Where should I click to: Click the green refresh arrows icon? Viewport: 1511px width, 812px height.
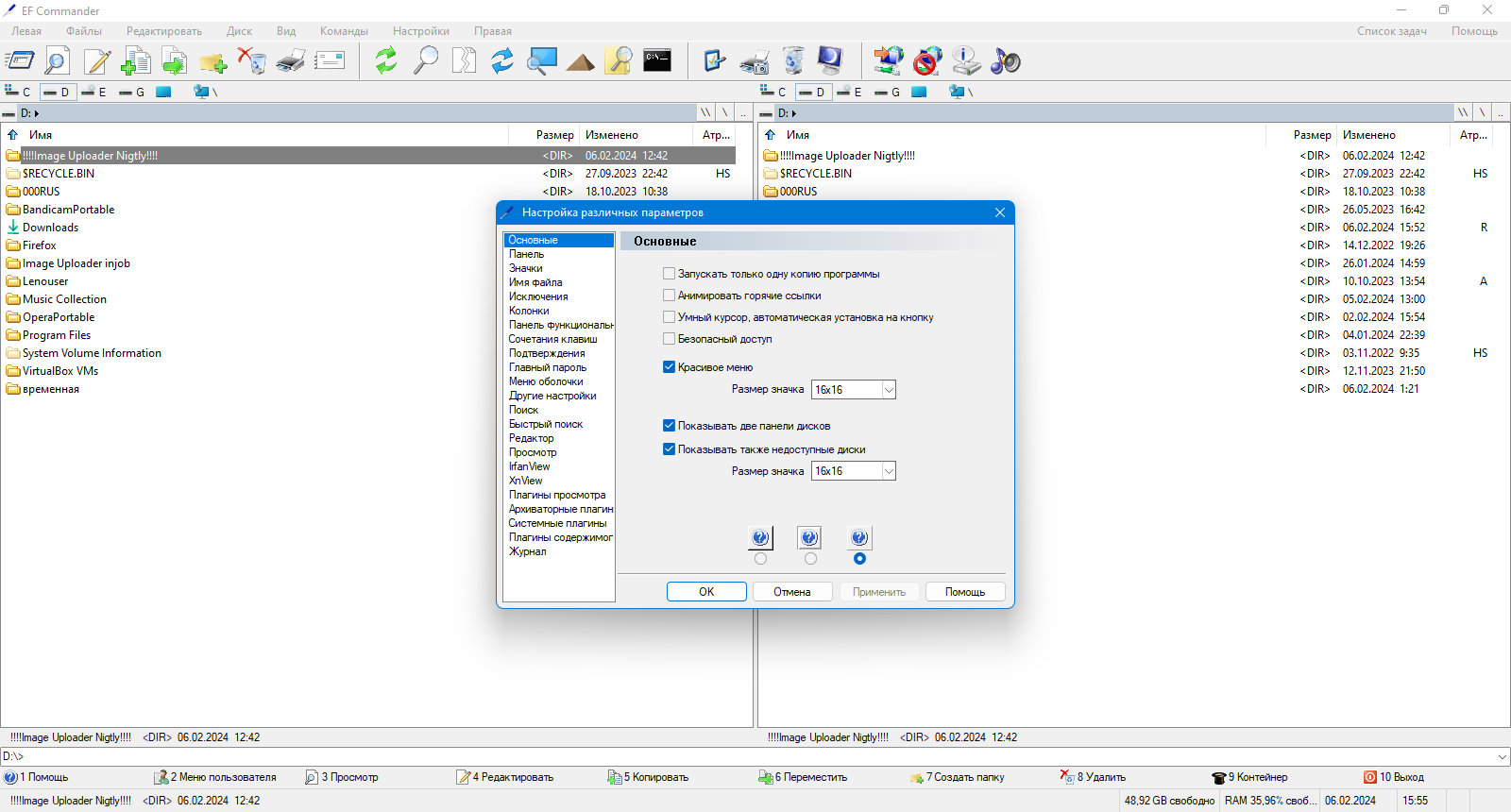pos(386,61)
